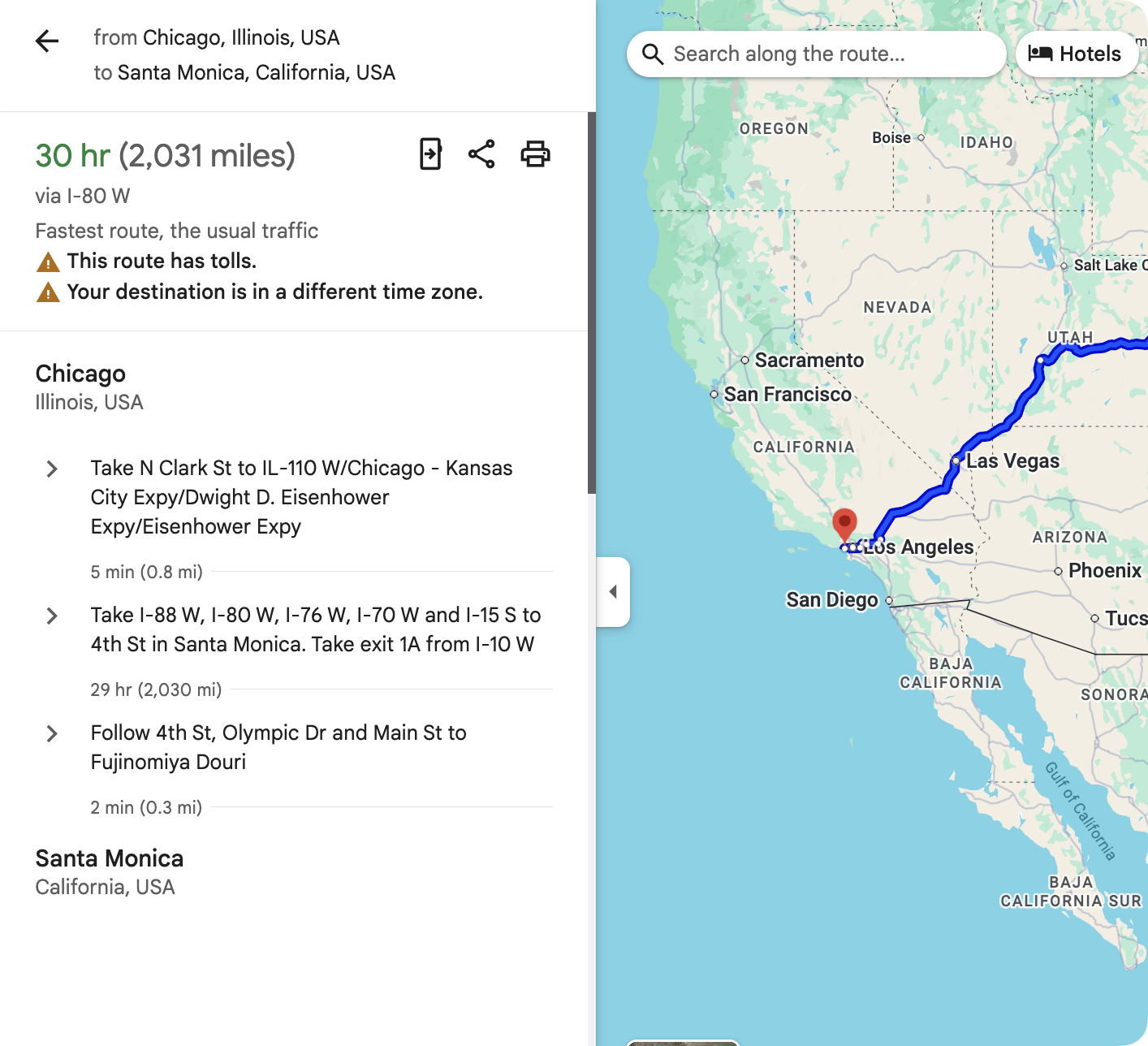Print the directions
Viewport: 1148px width, 1046px height.
click(x=535, y=153)
